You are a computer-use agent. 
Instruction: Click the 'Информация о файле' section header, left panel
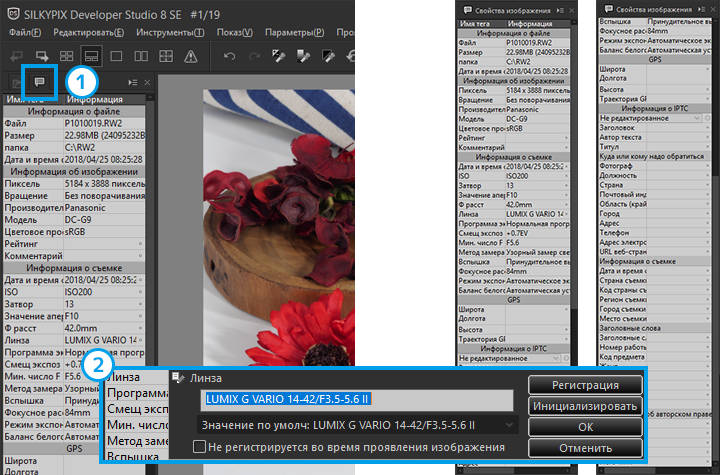coord(74,112)
